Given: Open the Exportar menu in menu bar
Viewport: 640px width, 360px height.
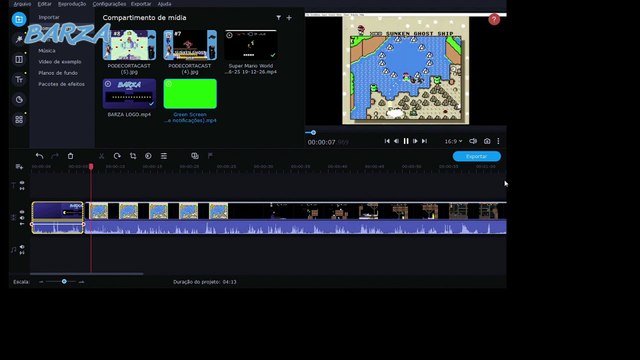Looking at the screenshot, I should click(141, 4).
